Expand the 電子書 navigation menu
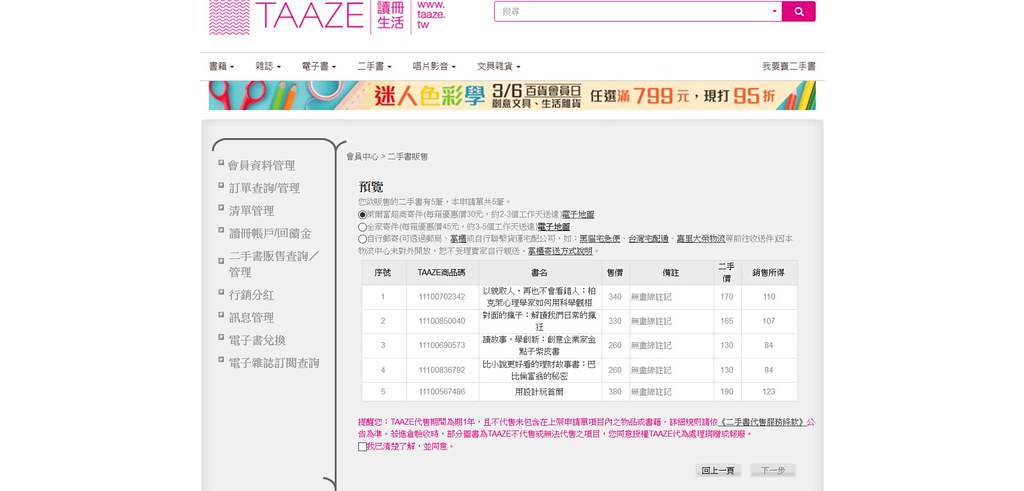The image size is (1024, 491). click(x=319, y=67)
